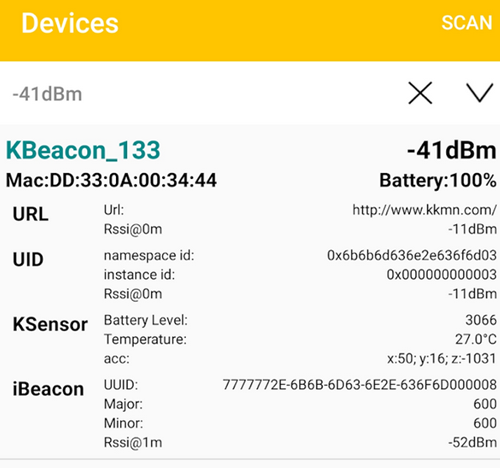Click the http://www.kkmn.com/ URL value

(x=425, y=210)
